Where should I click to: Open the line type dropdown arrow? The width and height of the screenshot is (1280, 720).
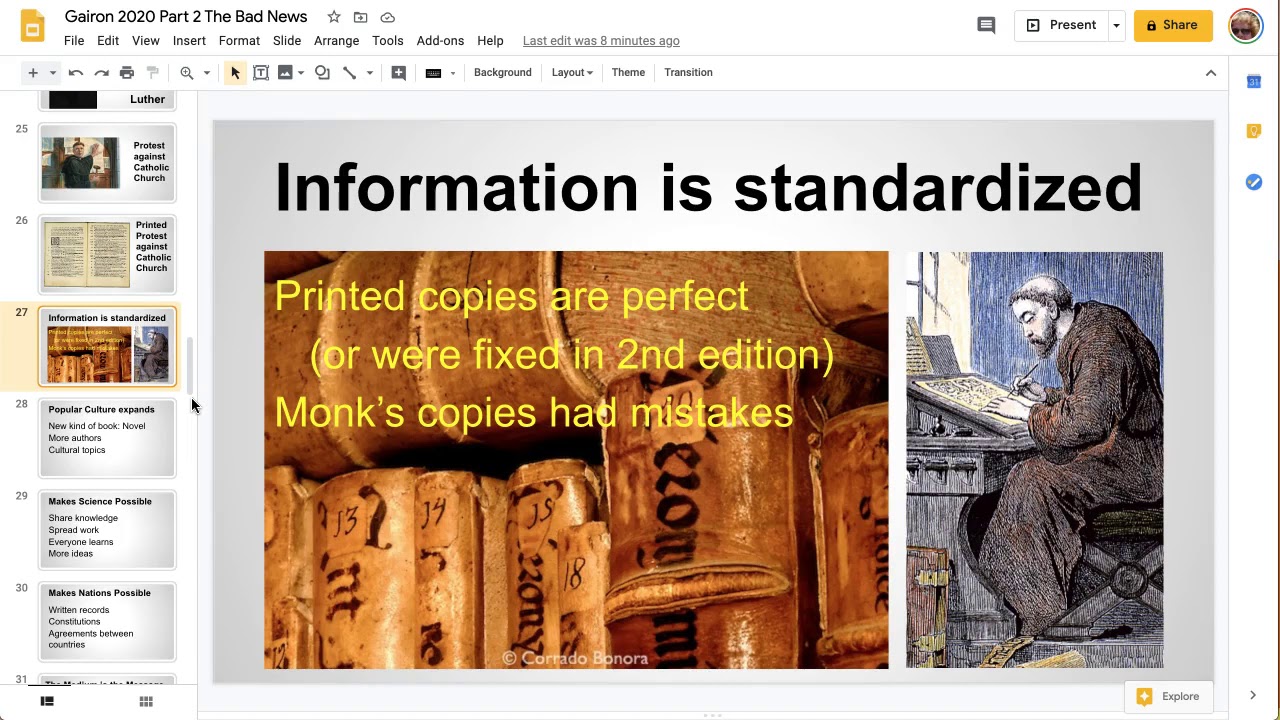[x=369, y=72]
